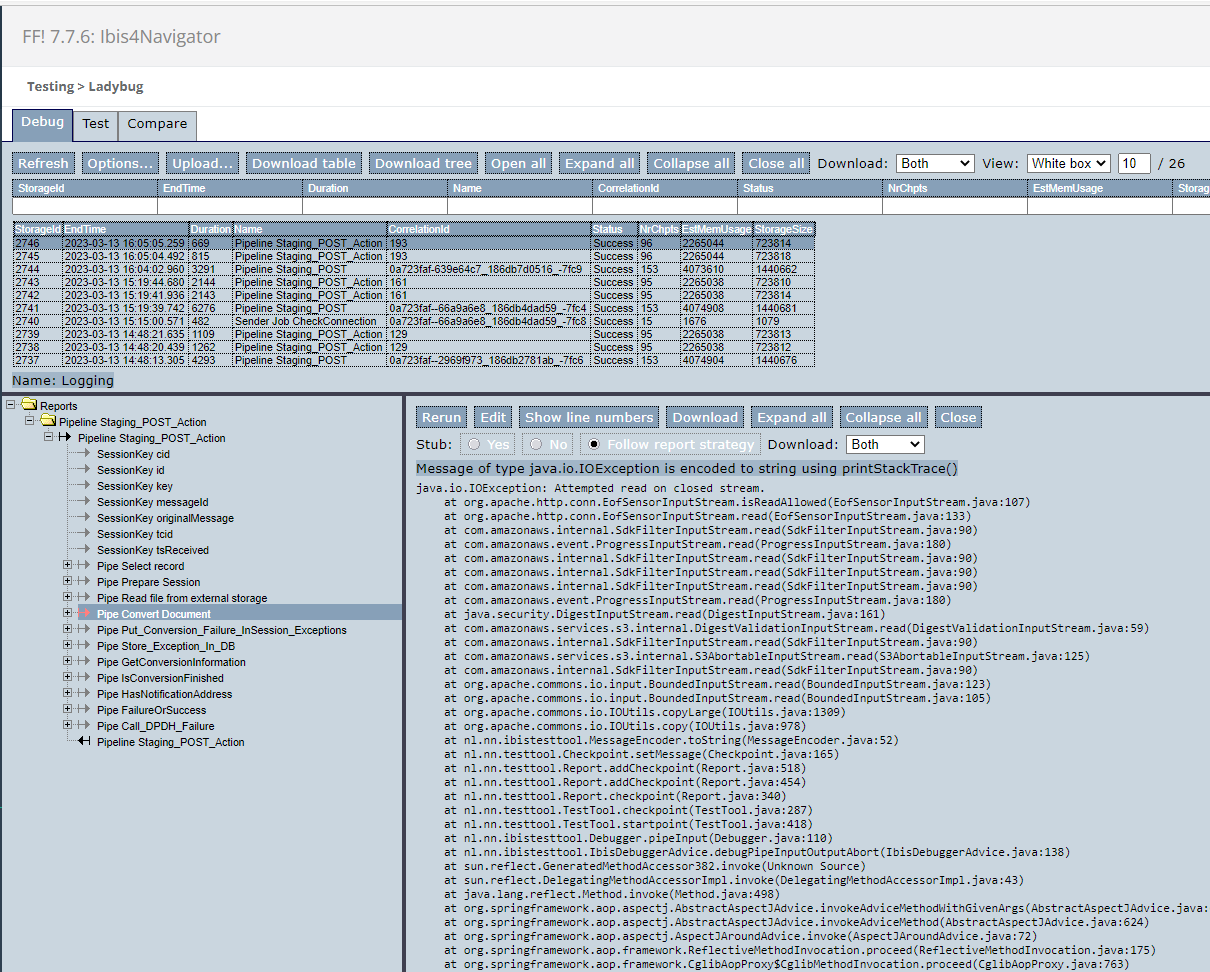This screenshot has width=1210, height=972.
Task: Click the pipe icon of Pipe Prepare Session
Action: [x=84, y=582]
